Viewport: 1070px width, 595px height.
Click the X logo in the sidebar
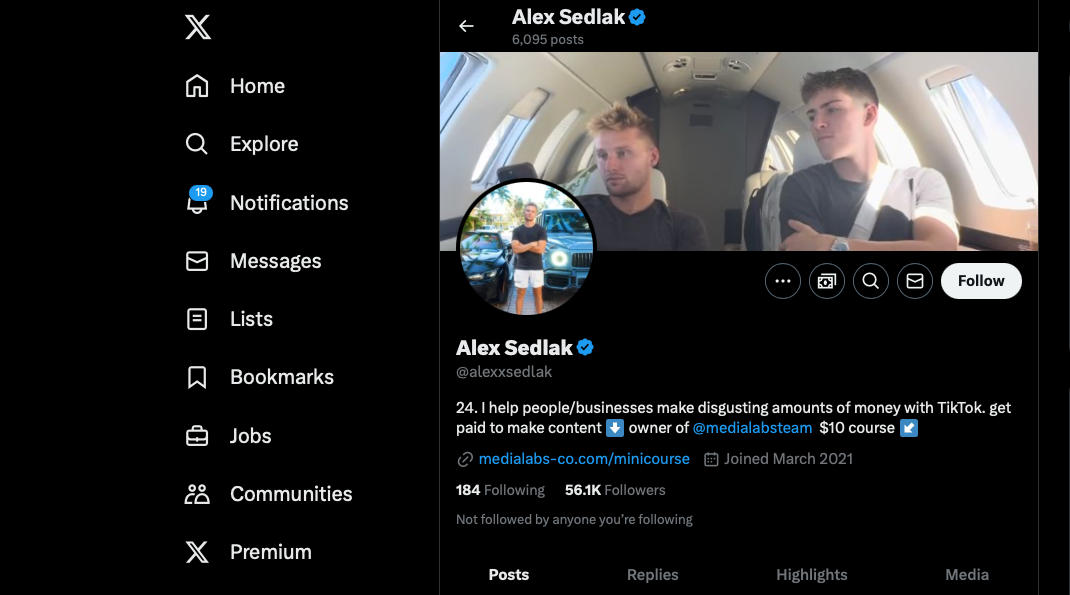click(197, 27)
